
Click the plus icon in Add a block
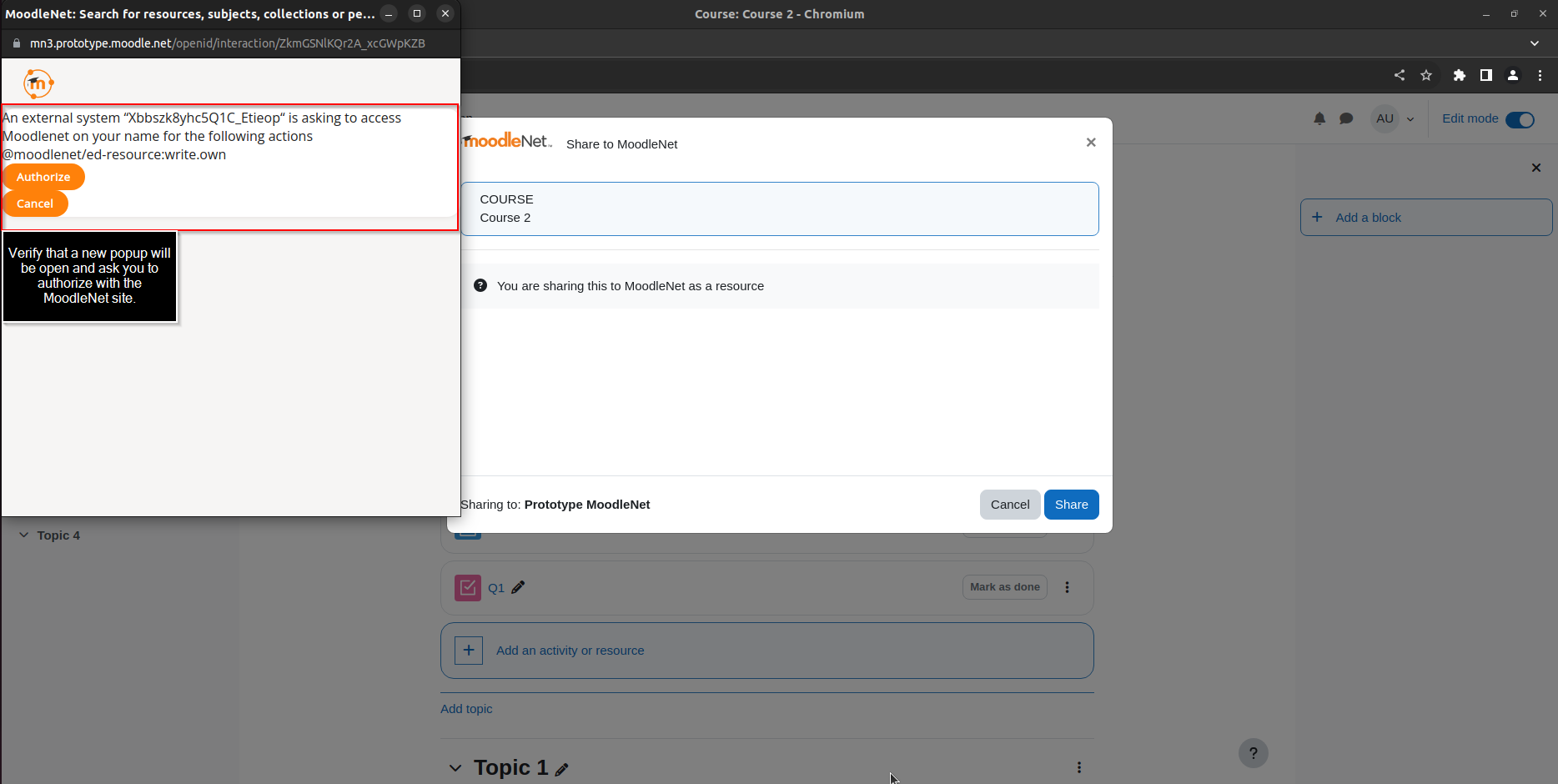[x=1317, y=217]
